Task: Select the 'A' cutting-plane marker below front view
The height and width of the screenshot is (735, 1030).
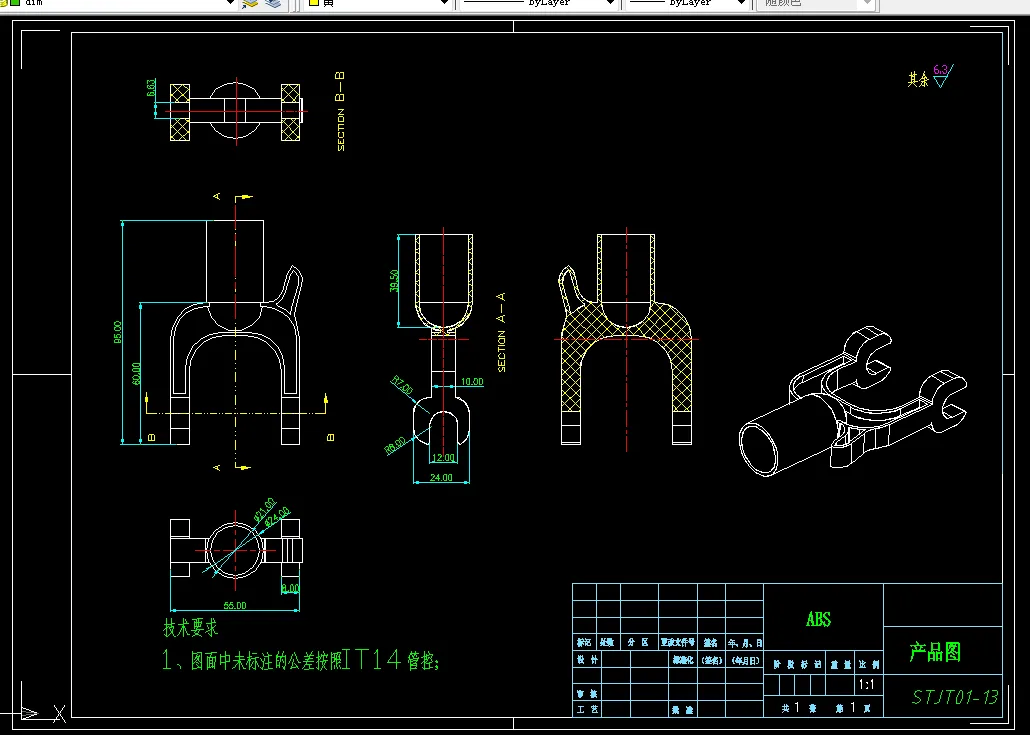Action: (217, 468)
